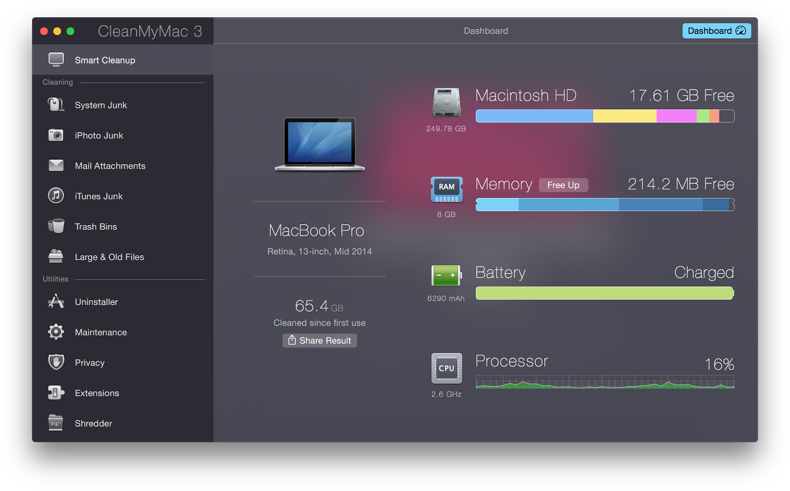Select Uninstaller utility label
The image size is (790, 491).
click(x=96, y=302)
